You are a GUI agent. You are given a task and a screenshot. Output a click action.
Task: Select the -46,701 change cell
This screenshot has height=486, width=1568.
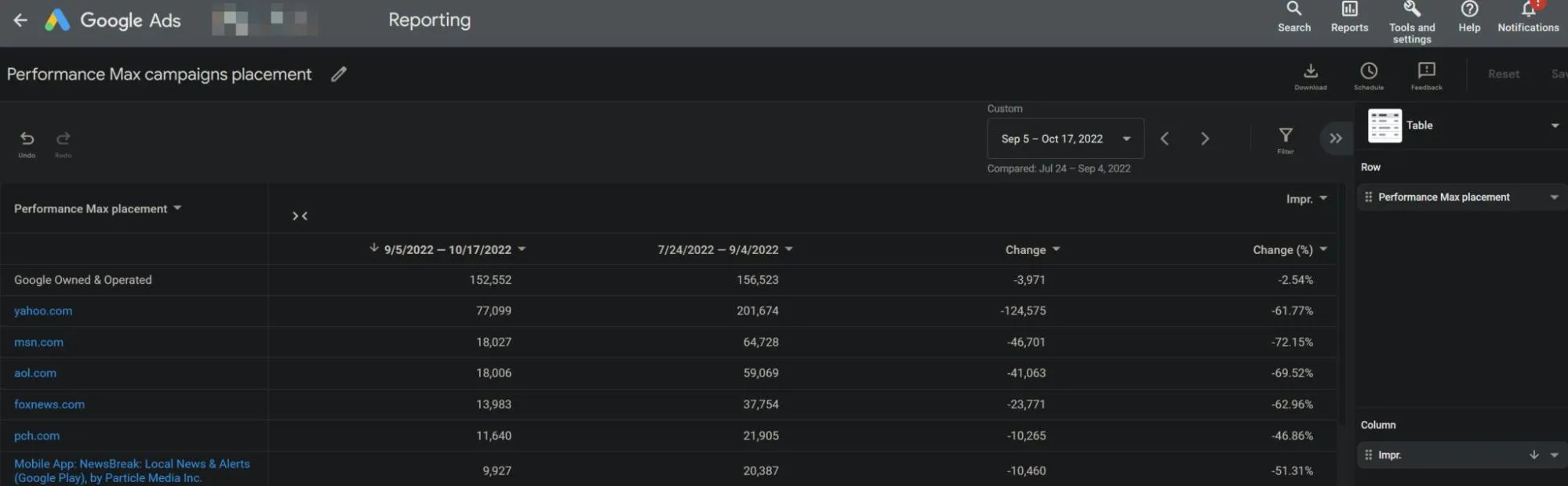pyautogui.click(x=1026, y=343)
